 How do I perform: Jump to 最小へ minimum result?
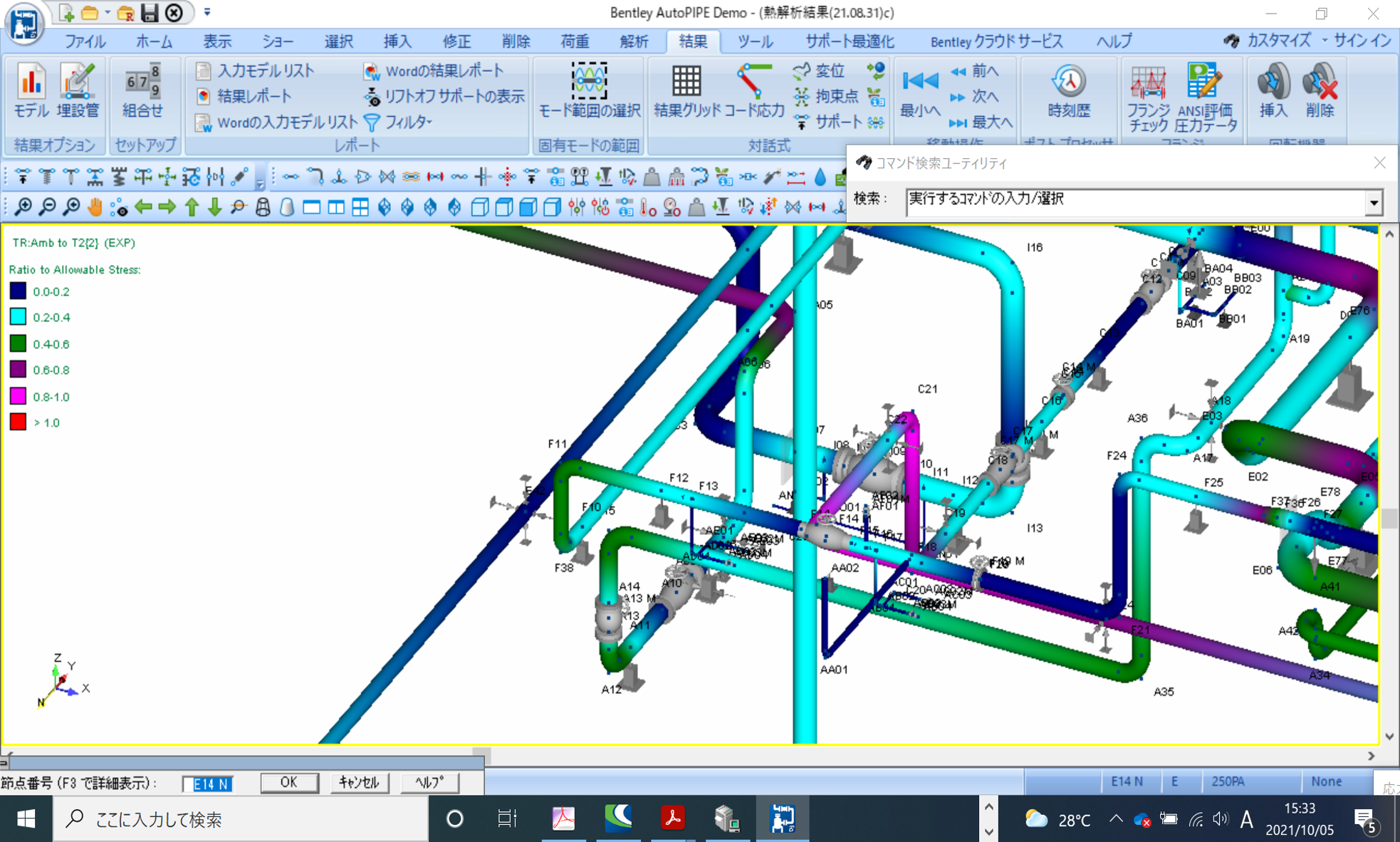920,90
